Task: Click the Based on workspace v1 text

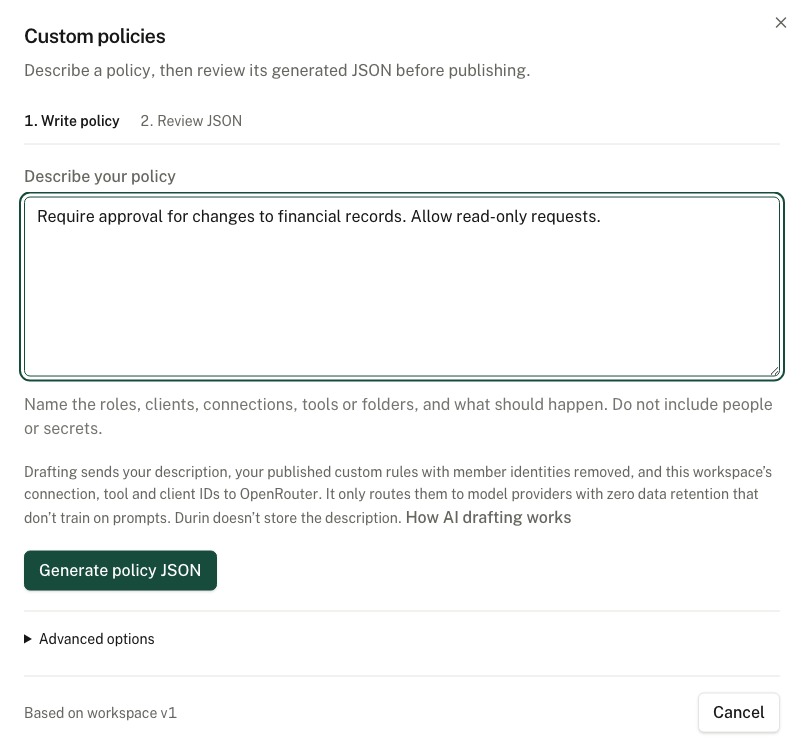Action: tap(100, 713)
